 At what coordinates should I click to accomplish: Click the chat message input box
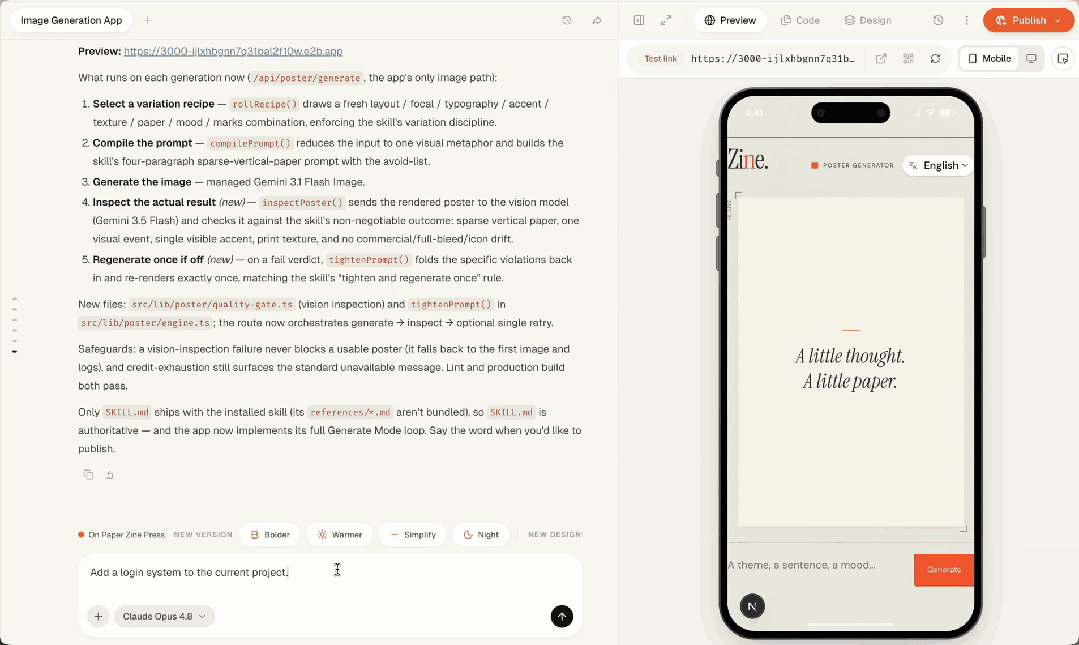tap(330, 573)
